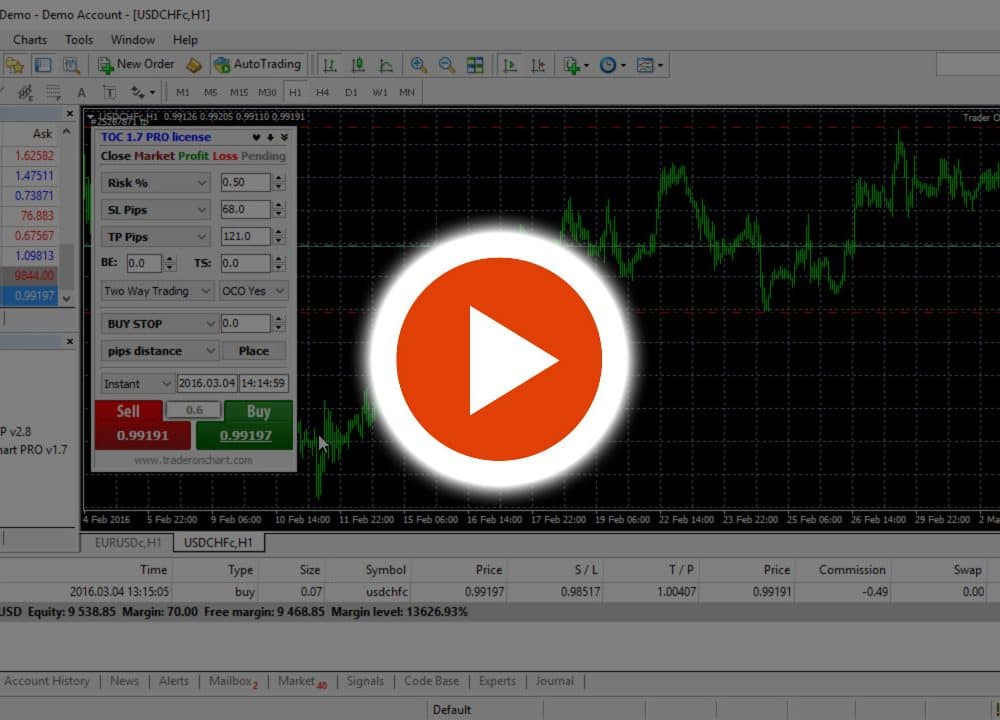Open the Journal terminal tab
Viewport: 1000px width, 720px height.
click(x=555, y=681)
